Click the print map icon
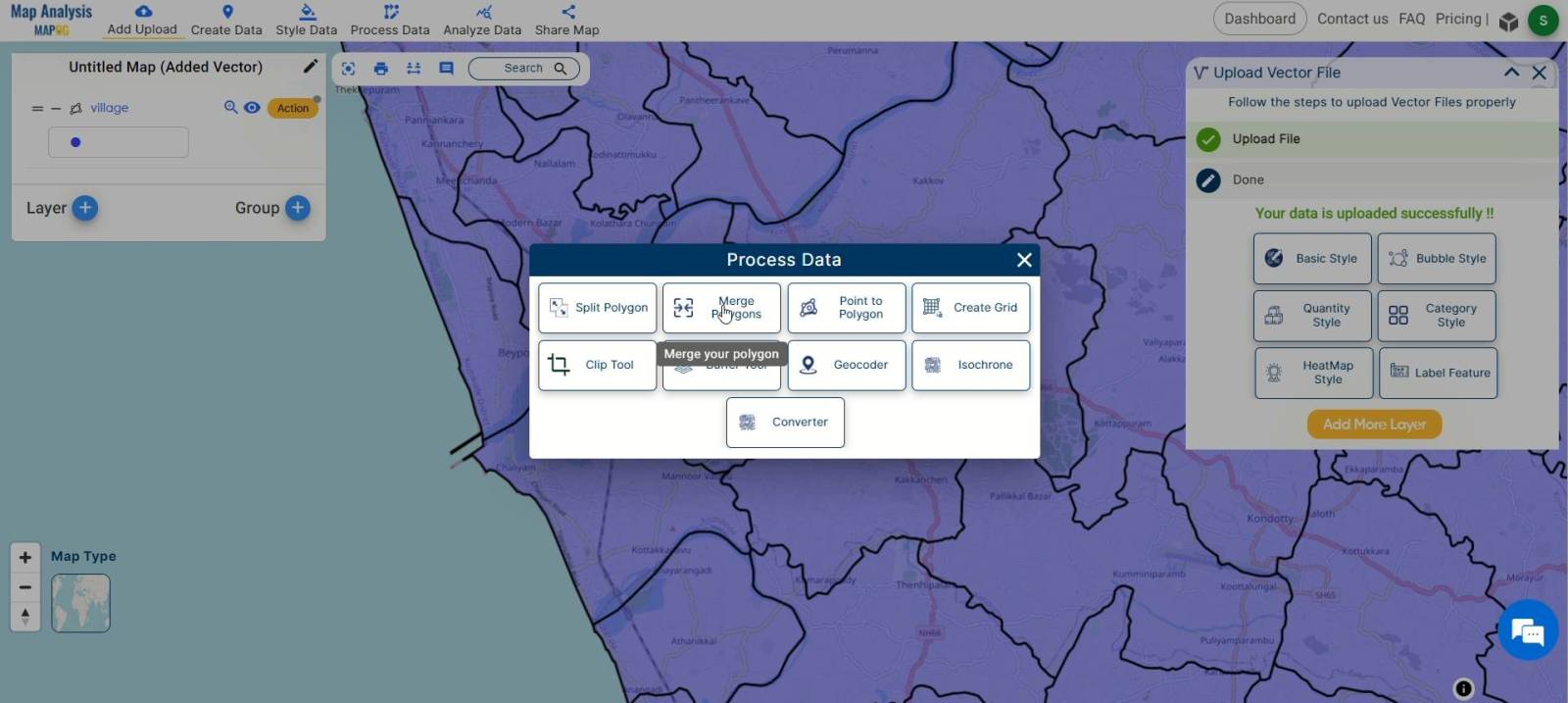 [x=381, y=69]
